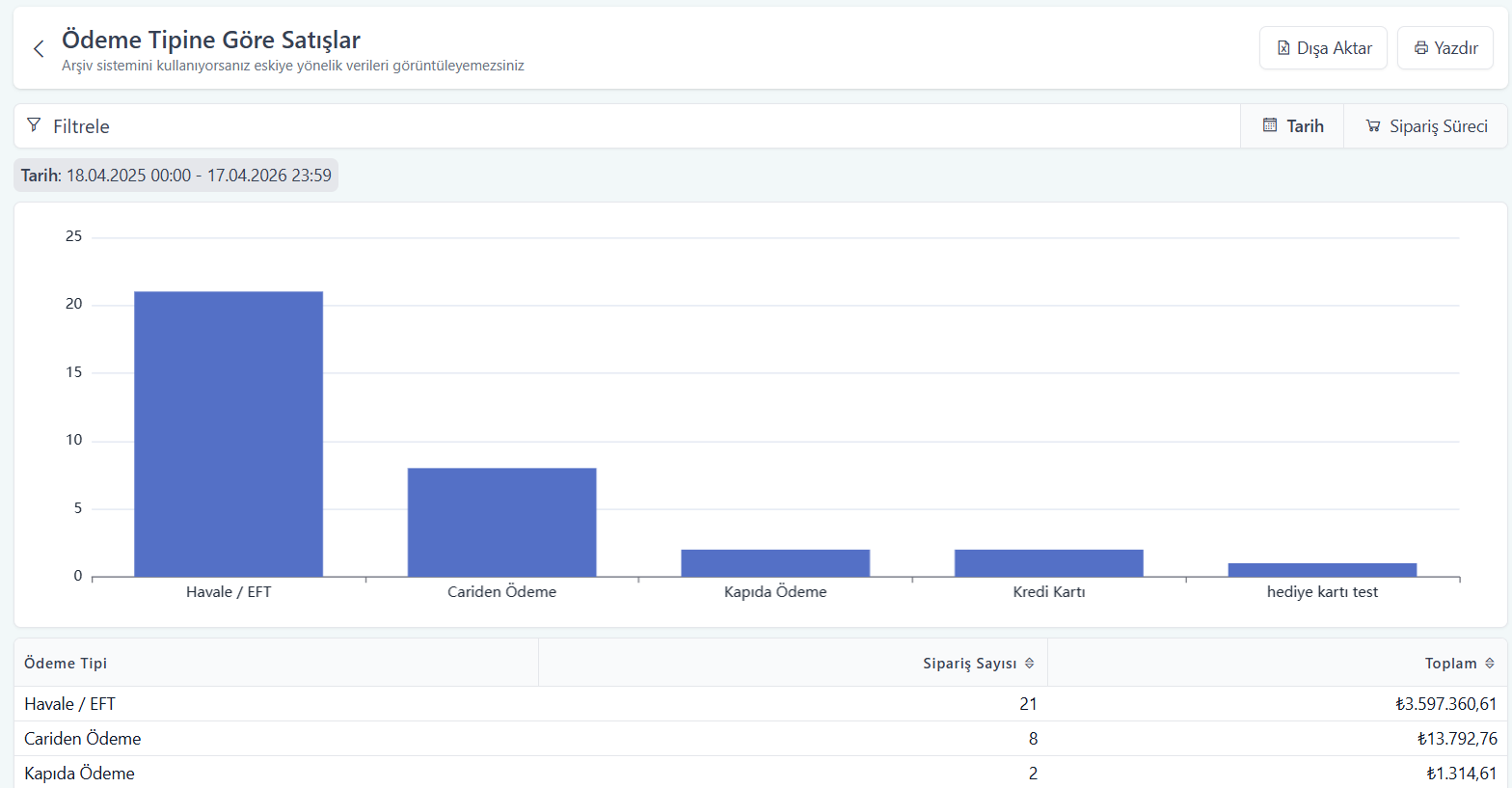Screen dimensions: 1512x788
Task: Select the Kapıda Ödeme table row
Action: coord(761,773)
